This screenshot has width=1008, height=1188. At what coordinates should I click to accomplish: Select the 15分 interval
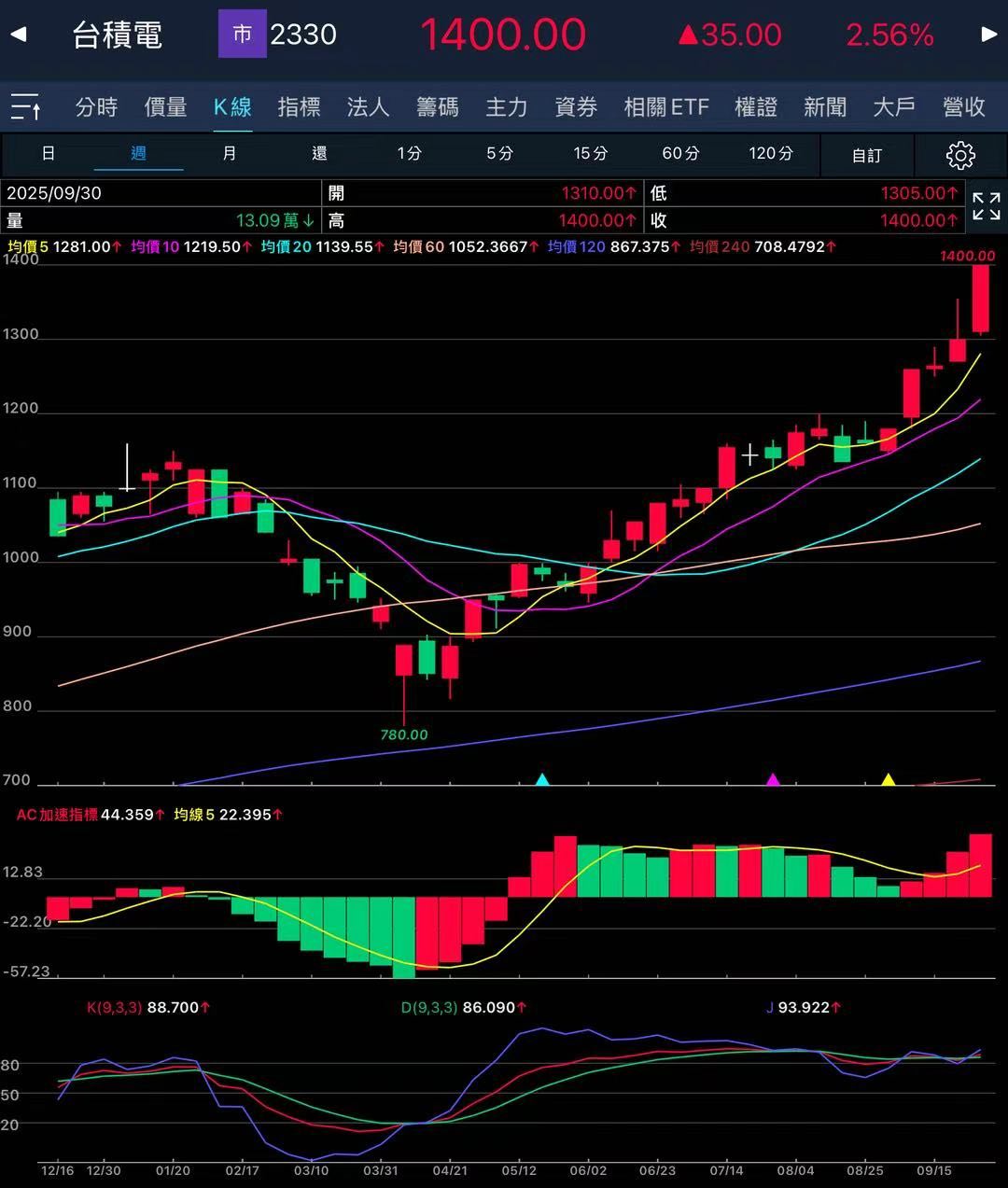pos(591,153)
